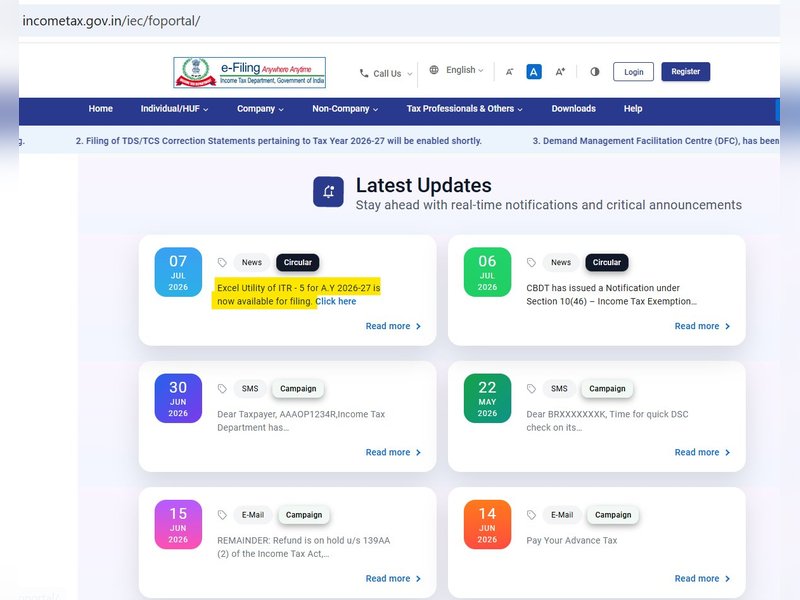Click the tag icon on the 06 Jul card
The image size is (800, 600).
tap(531, 262)
